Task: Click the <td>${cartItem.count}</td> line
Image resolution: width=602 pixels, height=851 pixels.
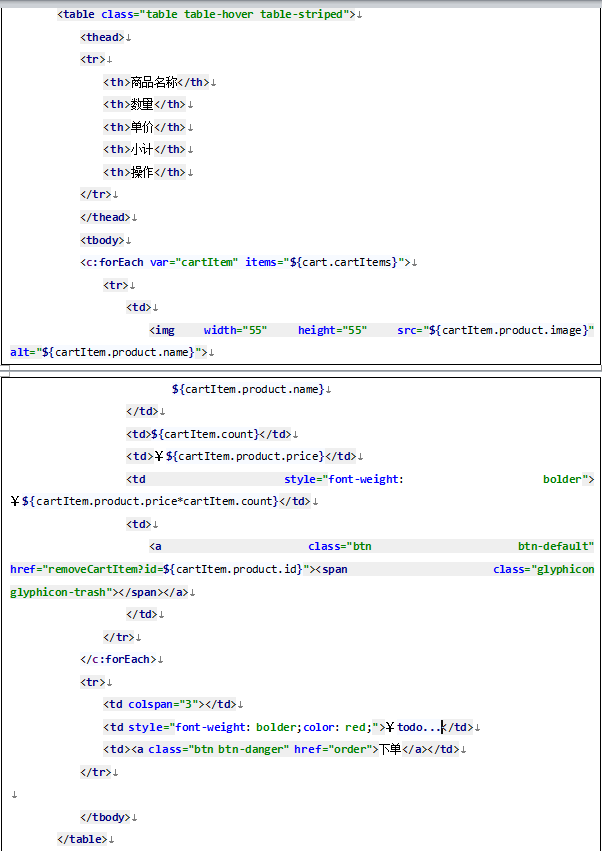Action: (x=208, y=434)
